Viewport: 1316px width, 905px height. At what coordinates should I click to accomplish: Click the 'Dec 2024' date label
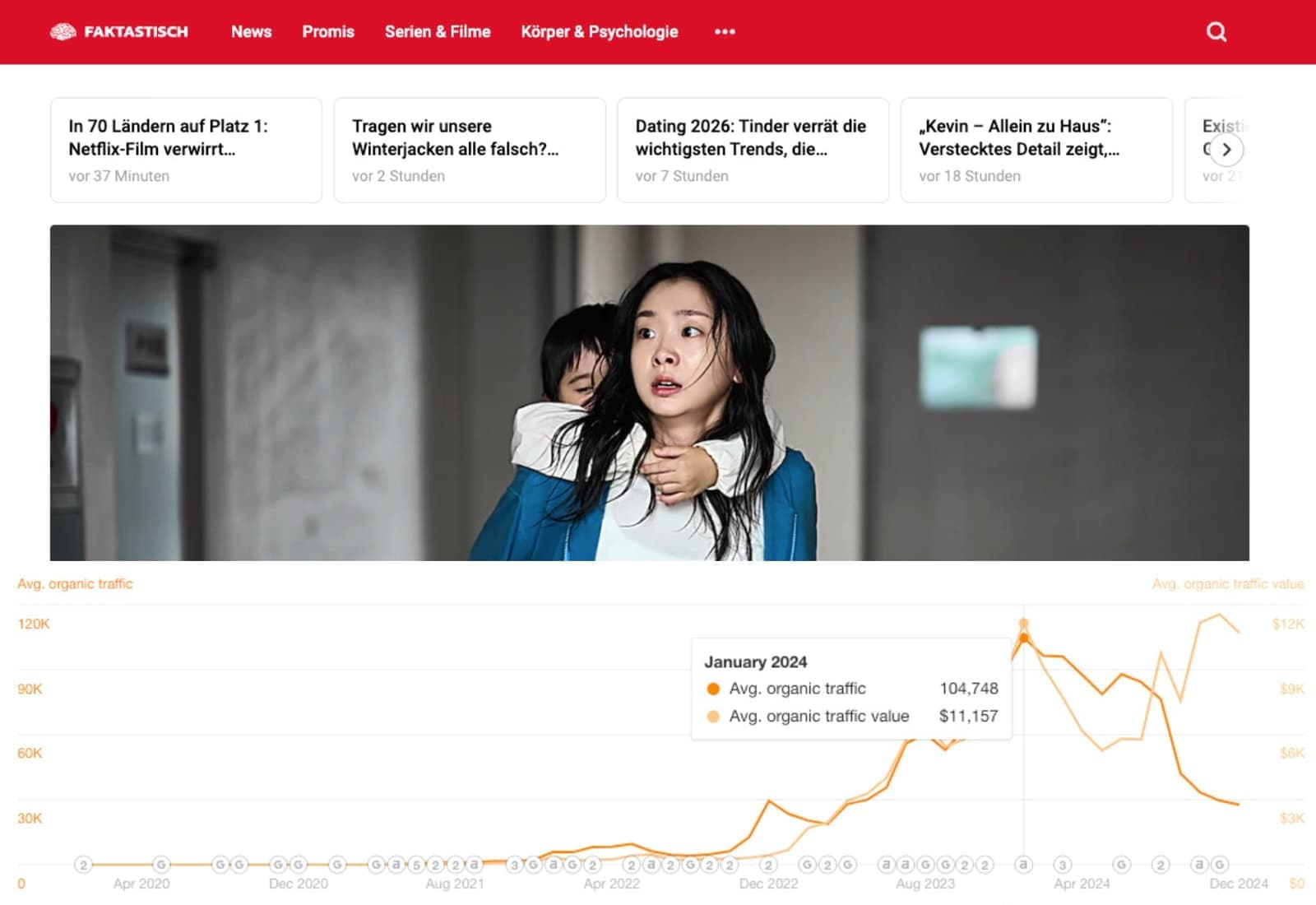click(1239, 884)
